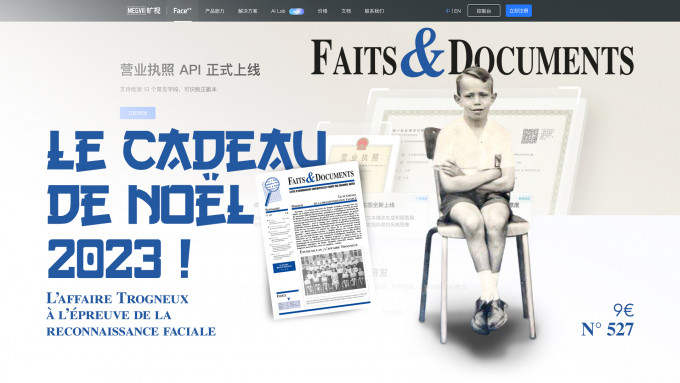680x383 pixels.
Task: Open the 产品能力 menu item
Action: [215, 11]
